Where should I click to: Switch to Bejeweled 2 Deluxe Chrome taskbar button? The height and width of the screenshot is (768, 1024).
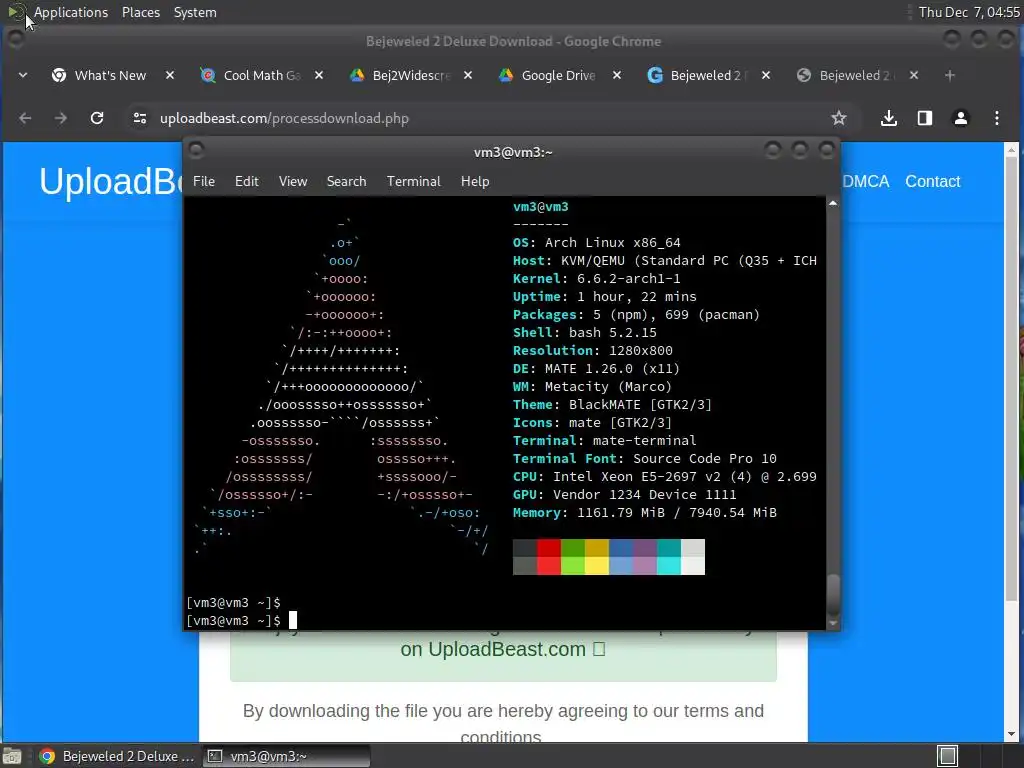click(116, 756)
